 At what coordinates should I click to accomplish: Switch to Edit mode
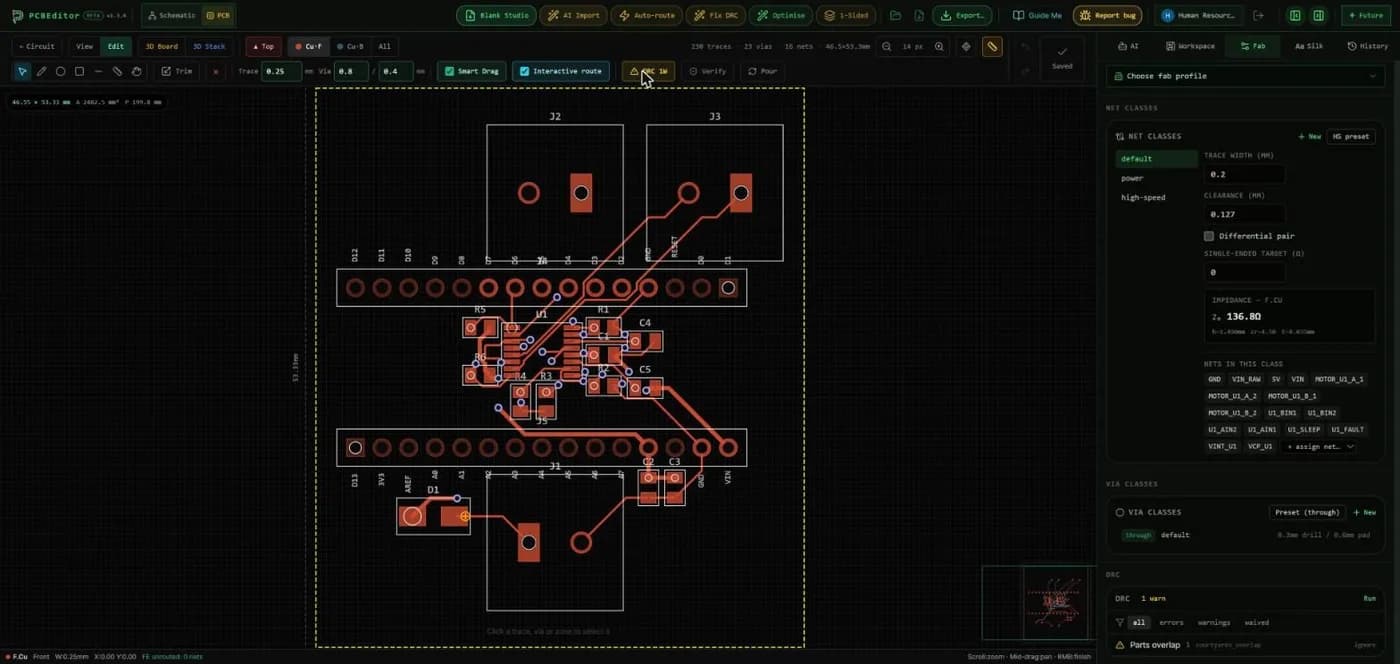pos(116,46)
